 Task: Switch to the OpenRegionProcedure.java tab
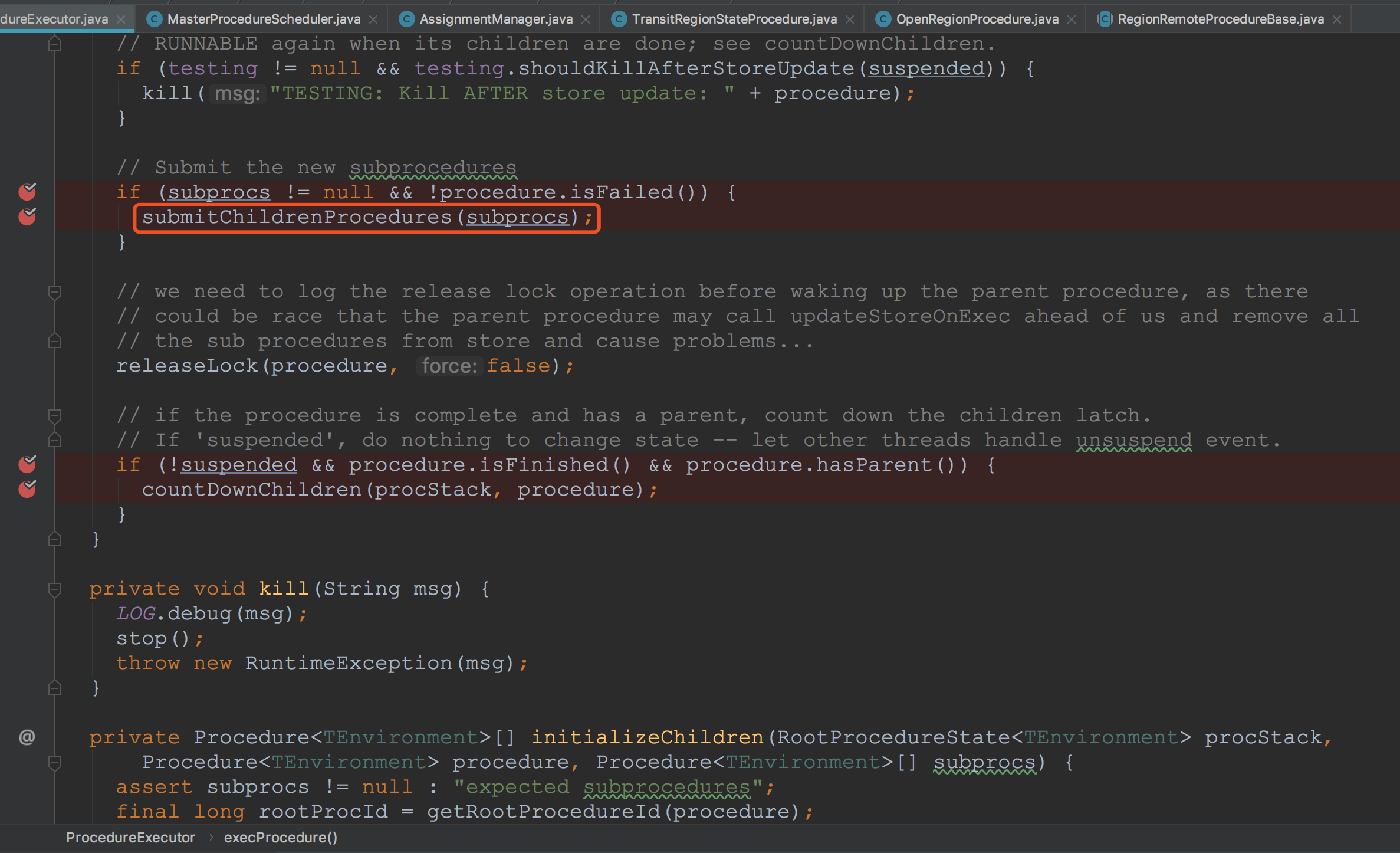977,19
